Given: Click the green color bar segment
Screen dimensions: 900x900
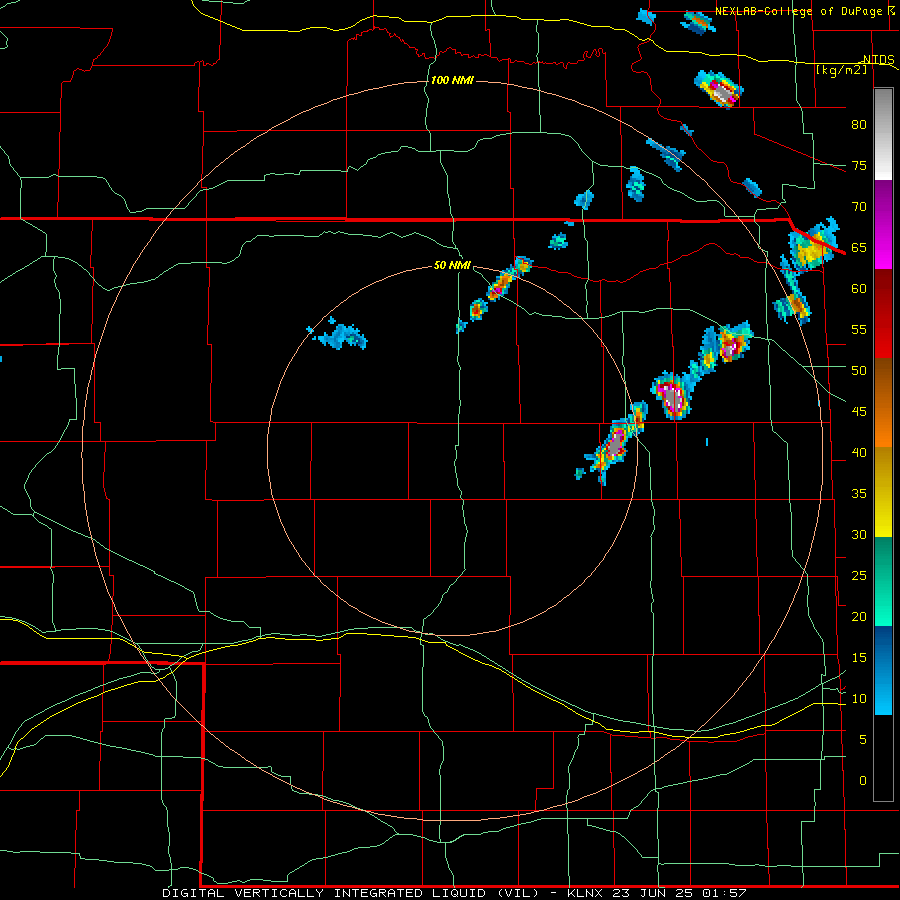Looking at the screenshot, I should tap(883, 581).
